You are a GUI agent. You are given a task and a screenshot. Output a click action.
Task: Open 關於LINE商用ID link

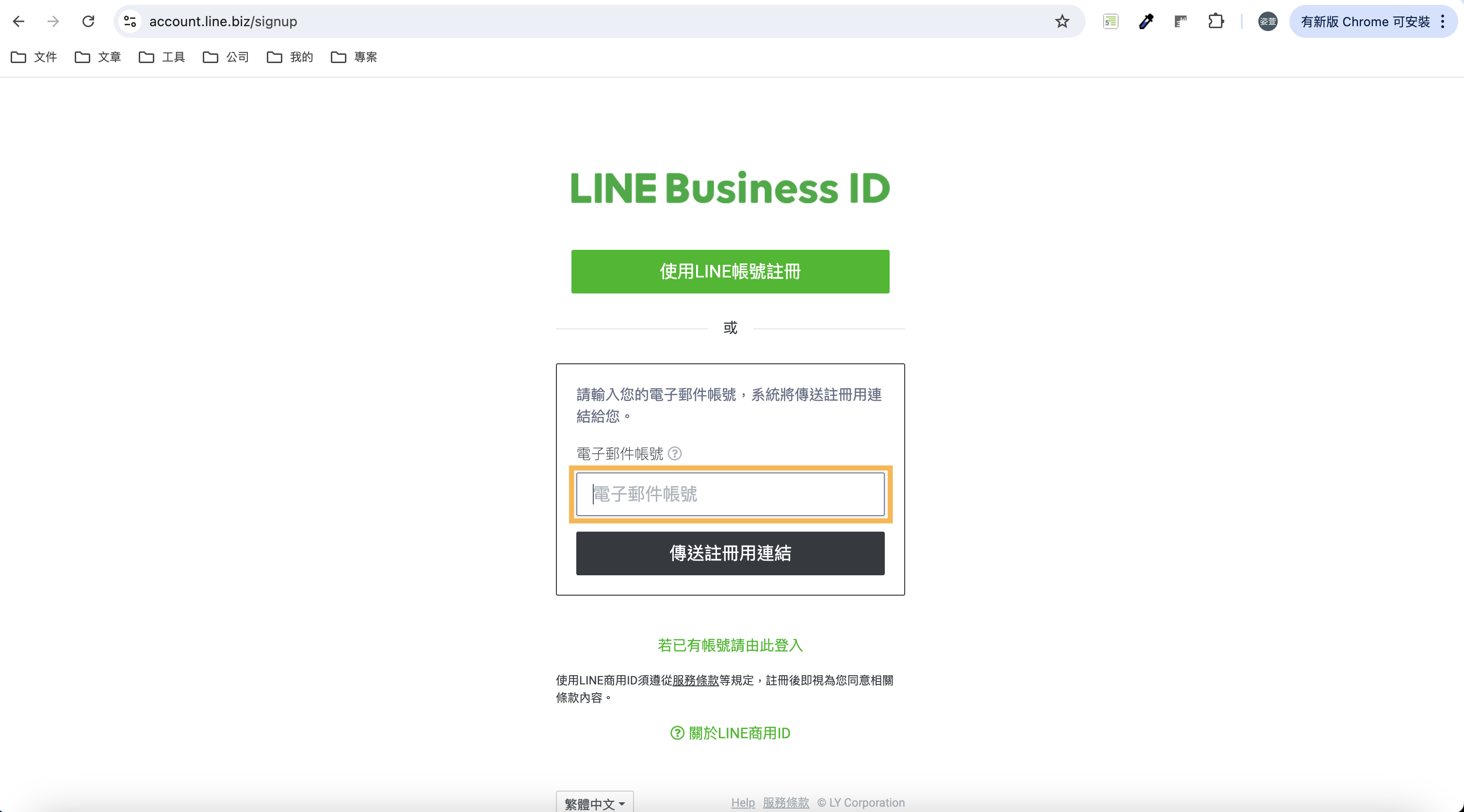[x=730, y=733]
